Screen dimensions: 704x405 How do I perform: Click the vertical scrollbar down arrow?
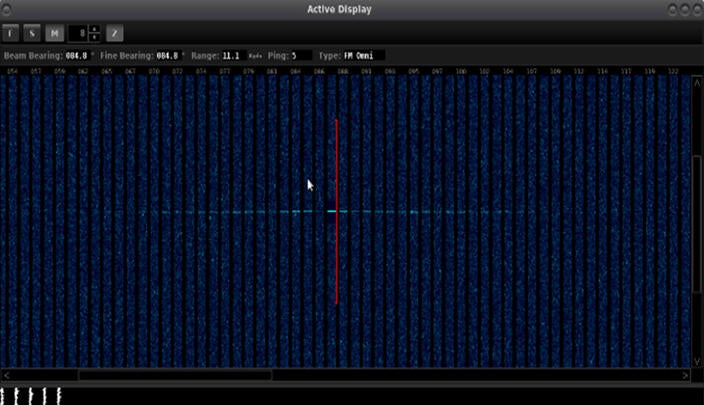click(697, 361)
